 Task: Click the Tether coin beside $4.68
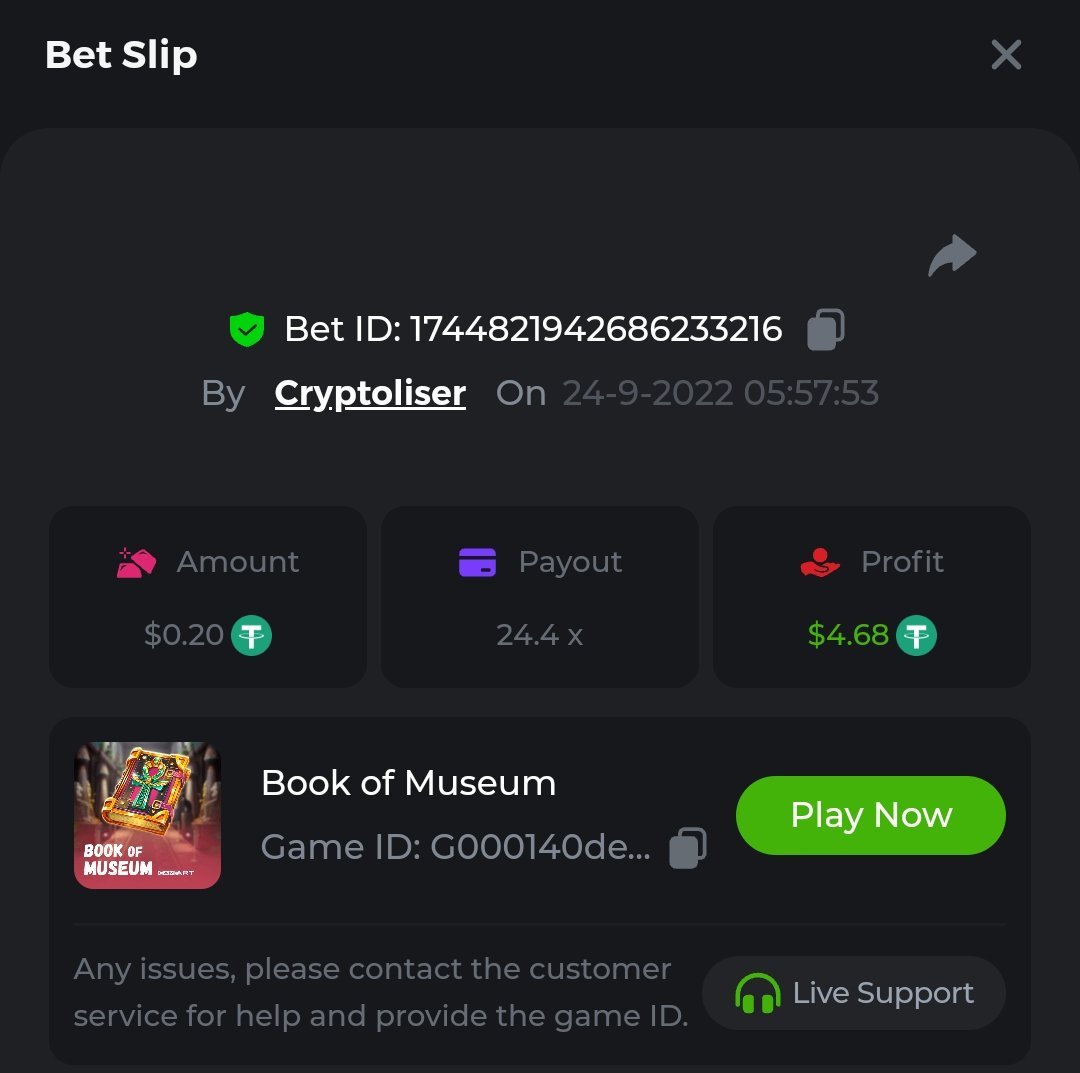(x=916, y=635)
